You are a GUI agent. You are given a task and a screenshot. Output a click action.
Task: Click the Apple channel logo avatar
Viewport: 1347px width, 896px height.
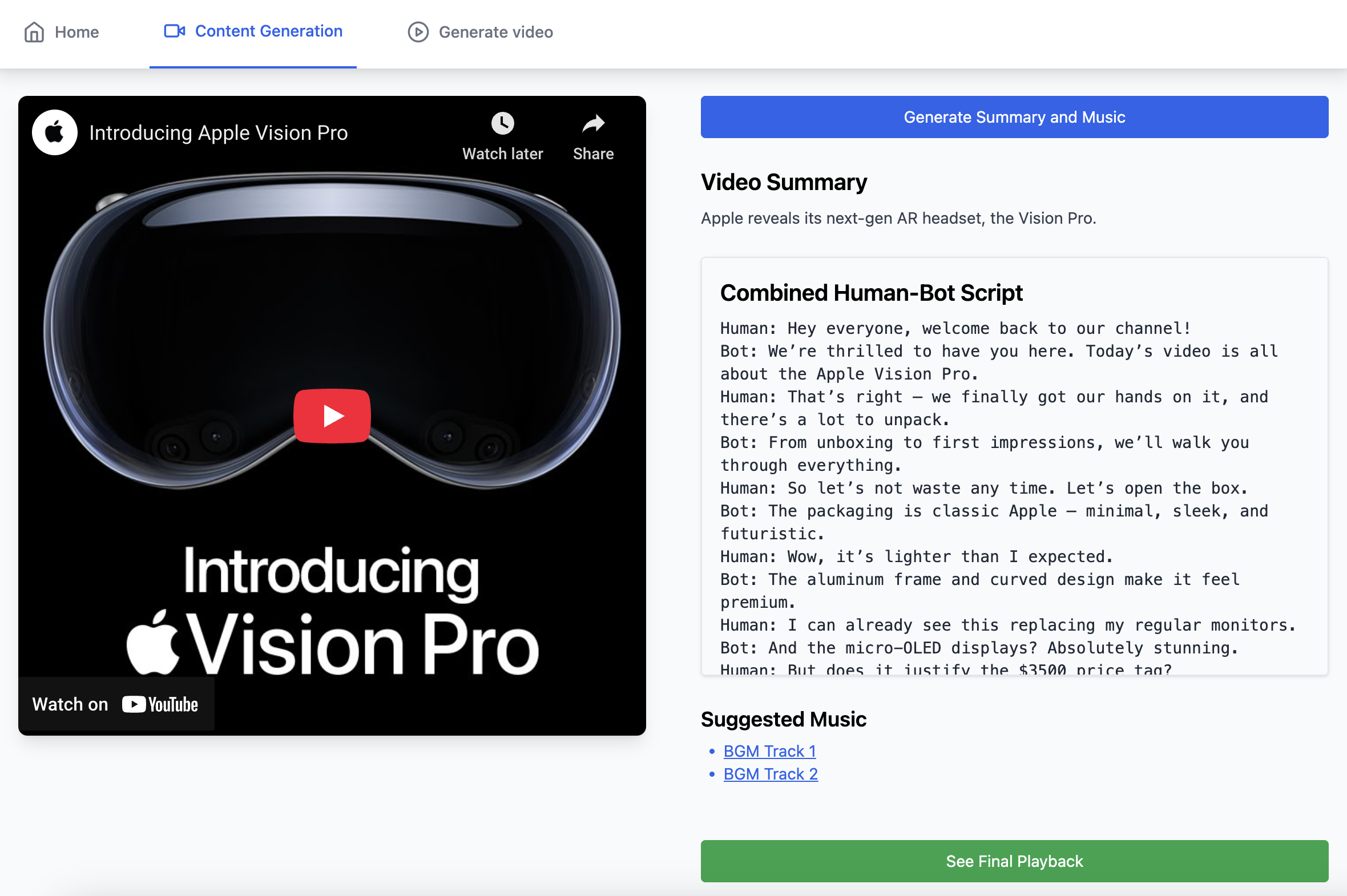(x=55, y=132)
